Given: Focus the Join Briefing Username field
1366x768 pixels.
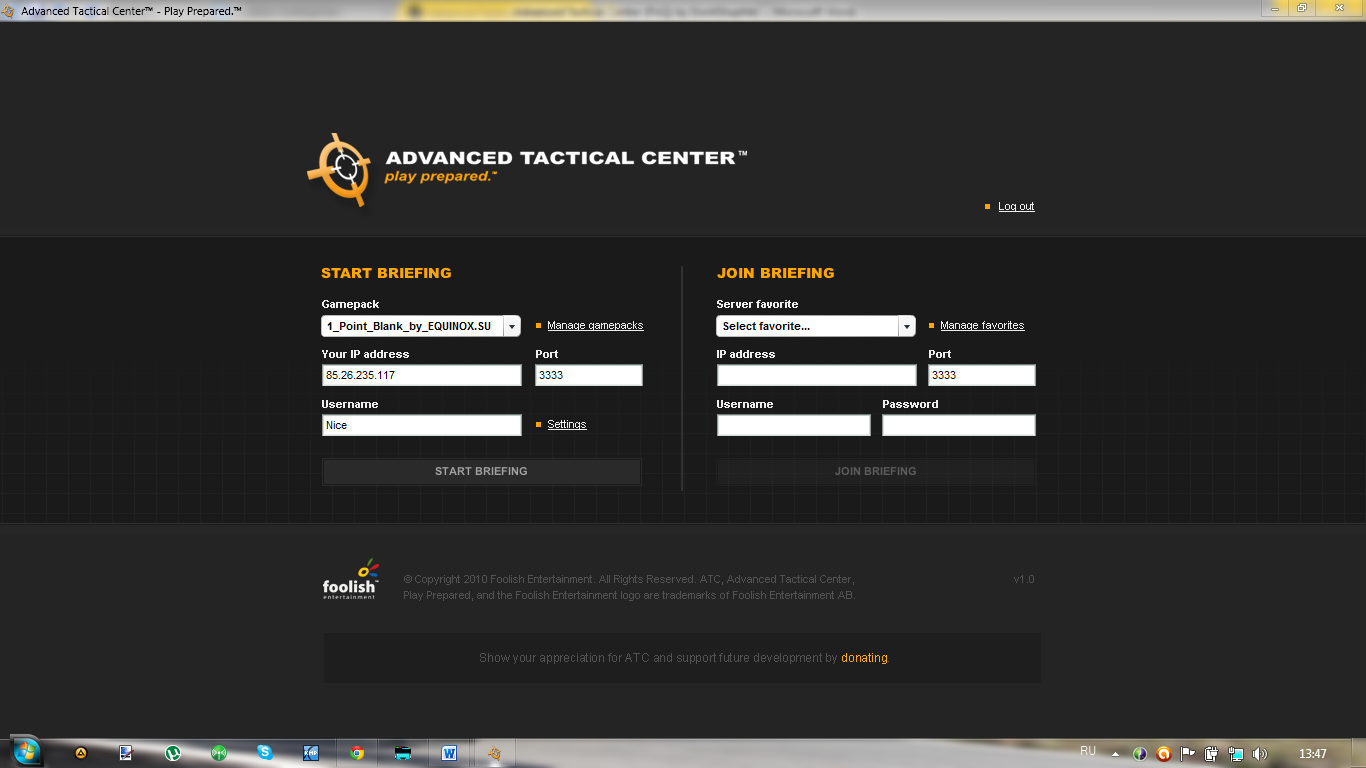Looking at the screenshot, I should click(794, 425).
